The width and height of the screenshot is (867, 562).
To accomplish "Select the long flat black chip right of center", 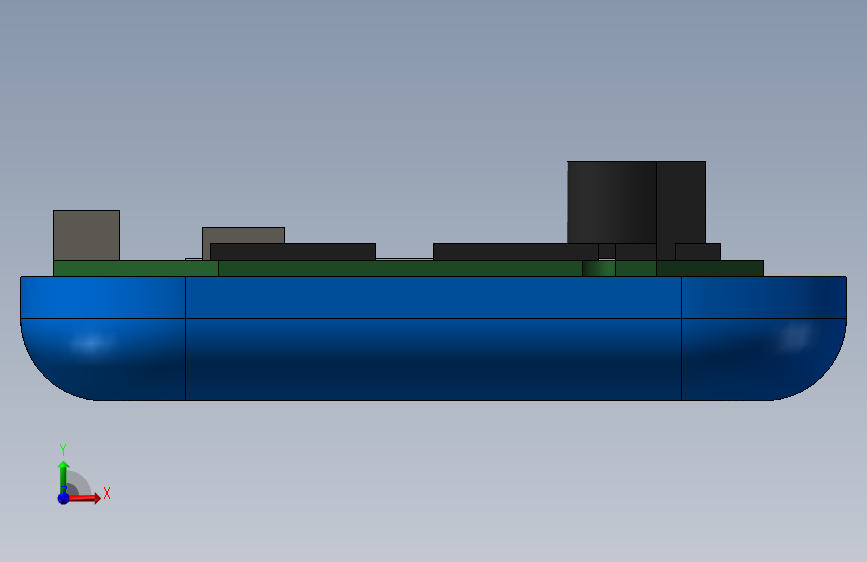I will [515, 252].
